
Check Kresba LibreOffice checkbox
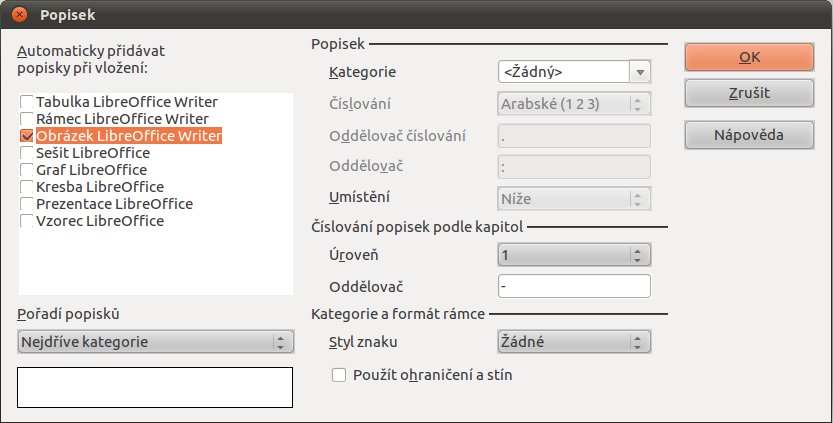27,187
